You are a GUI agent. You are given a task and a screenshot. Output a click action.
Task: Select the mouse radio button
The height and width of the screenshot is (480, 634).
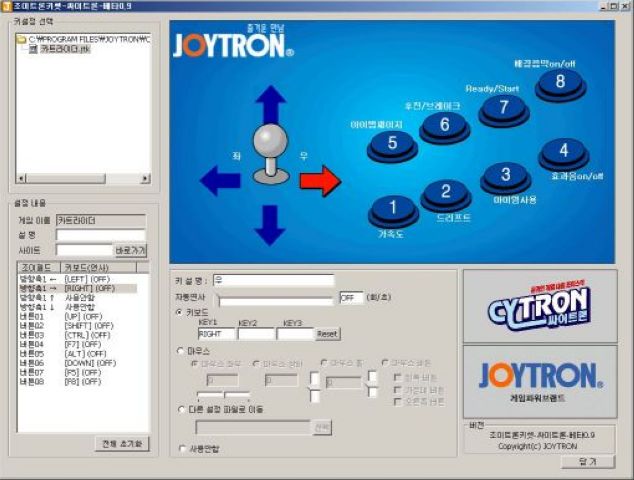click(181, 351)
